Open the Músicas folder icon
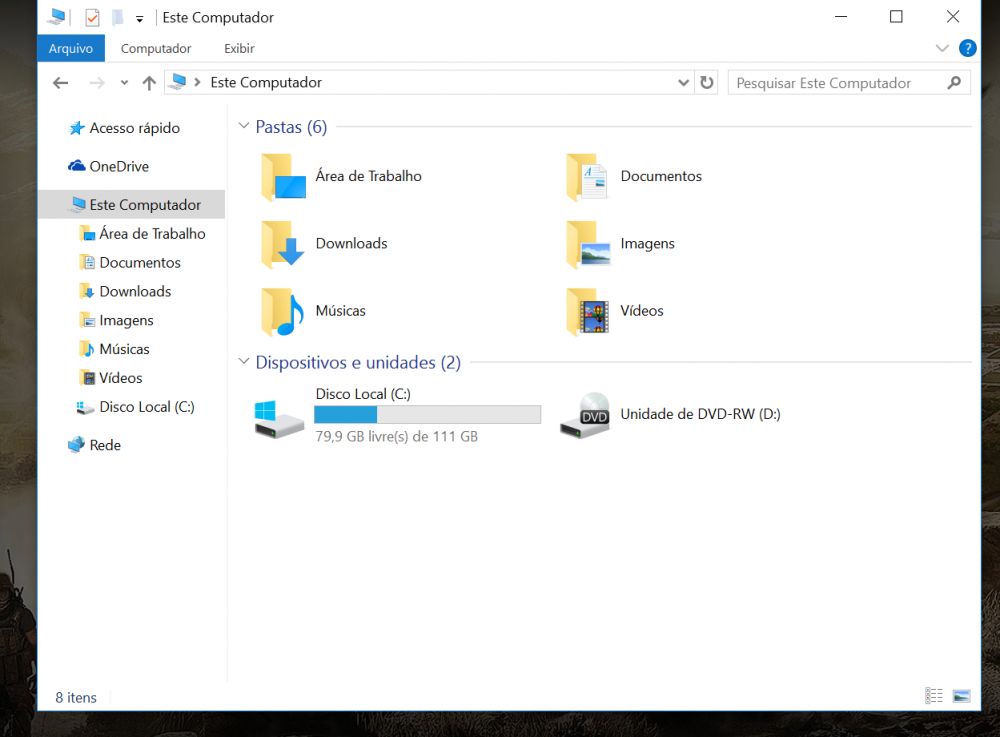1000x737 pixels. pyautogui.click(x=283, y=311)
